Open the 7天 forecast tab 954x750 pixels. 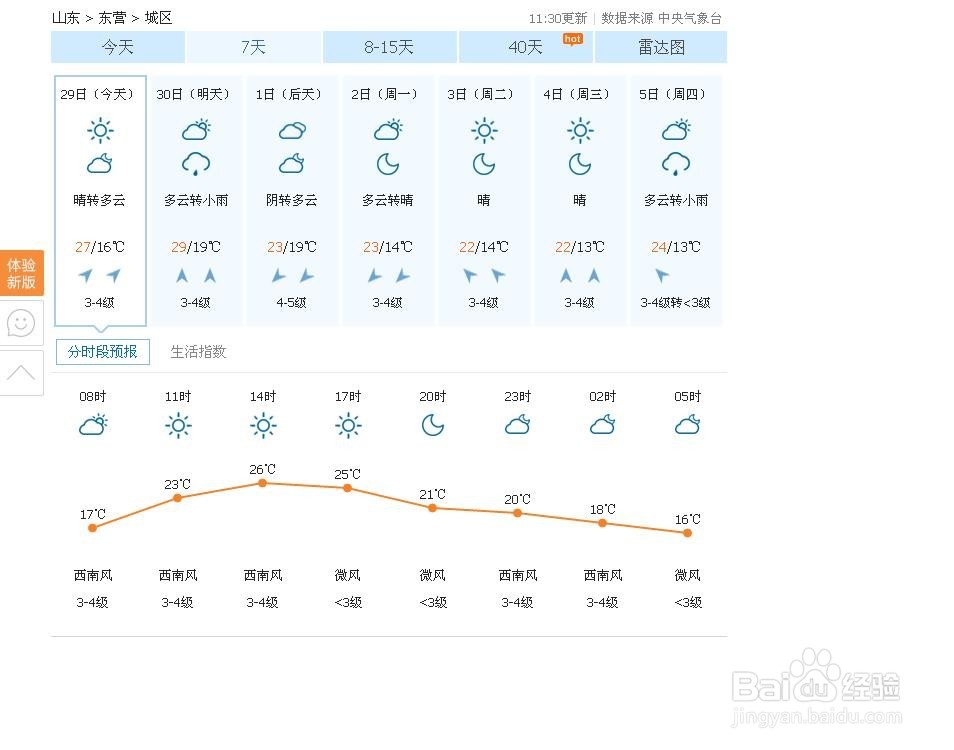point(254,47)
